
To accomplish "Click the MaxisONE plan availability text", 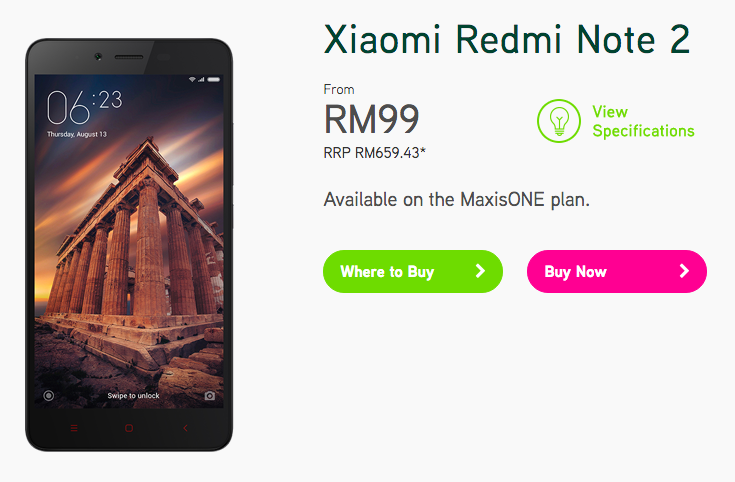I will coord(457,200).
